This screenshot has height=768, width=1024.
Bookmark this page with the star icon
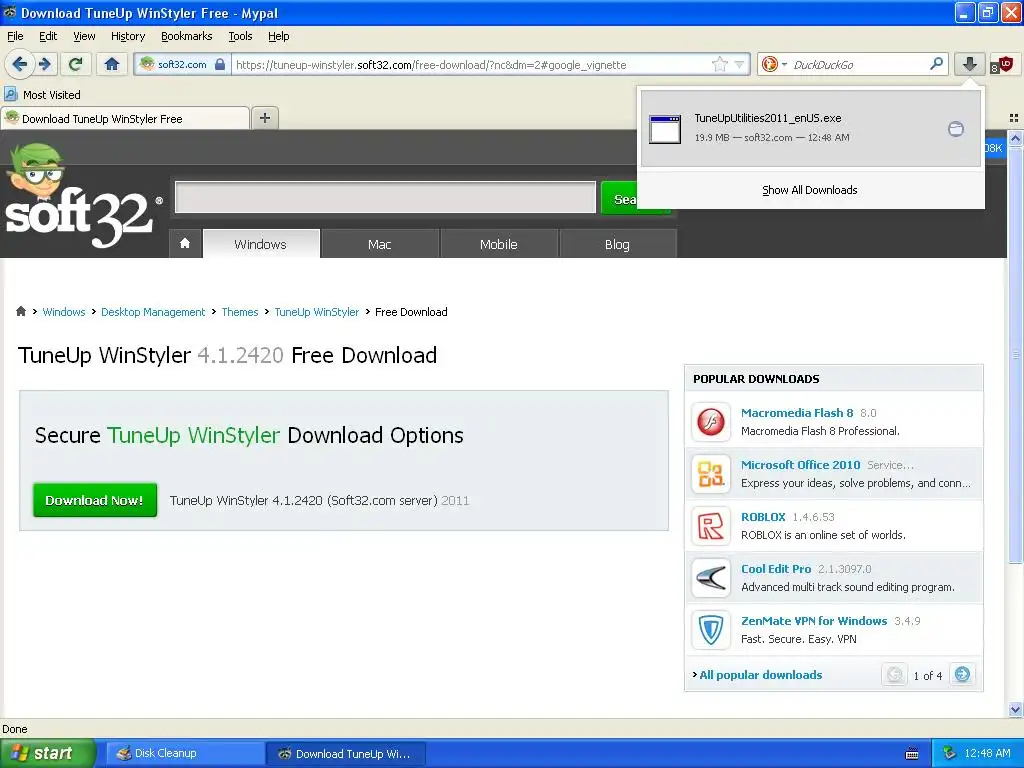pyautogui.click(x=719, y=64)
